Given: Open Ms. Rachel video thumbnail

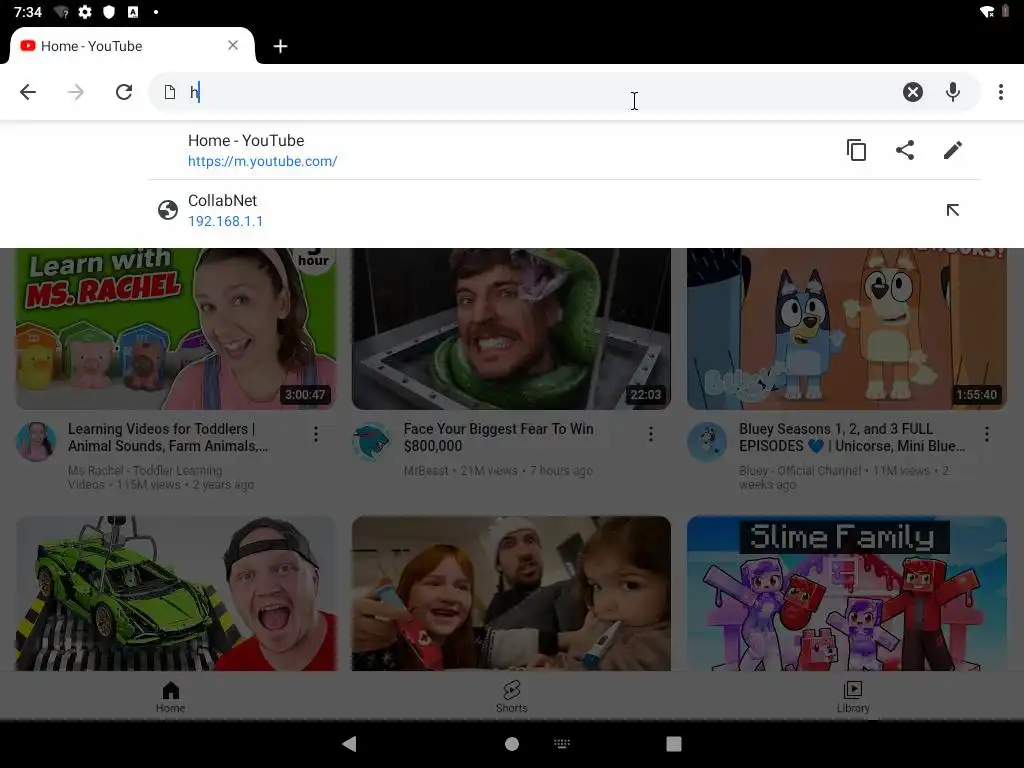Looking at the screenshot, I should 176,328.
